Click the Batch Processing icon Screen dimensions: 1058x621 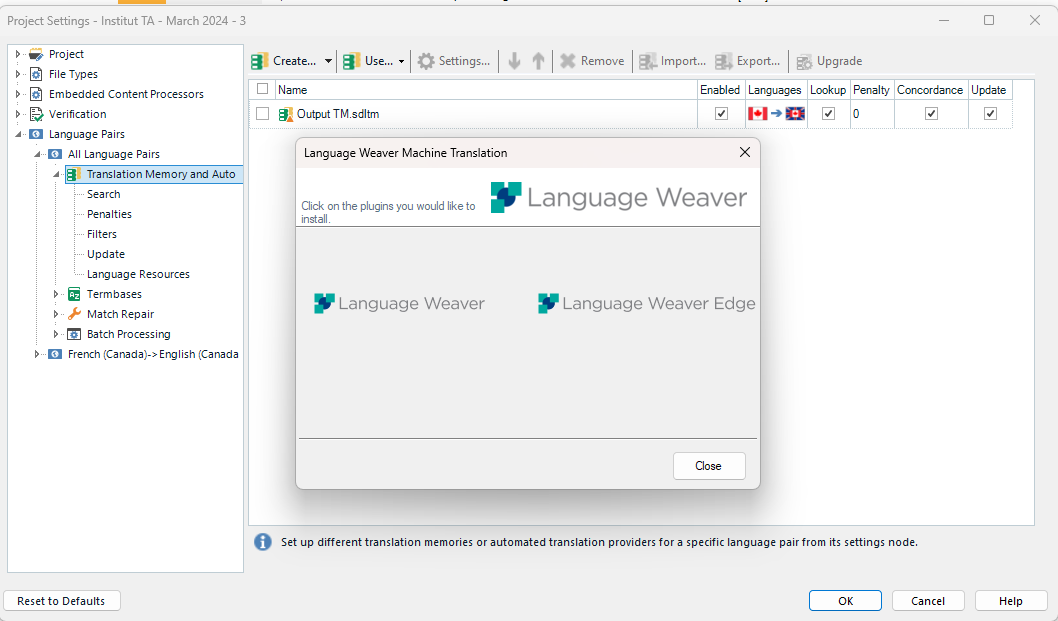(74, 334)
